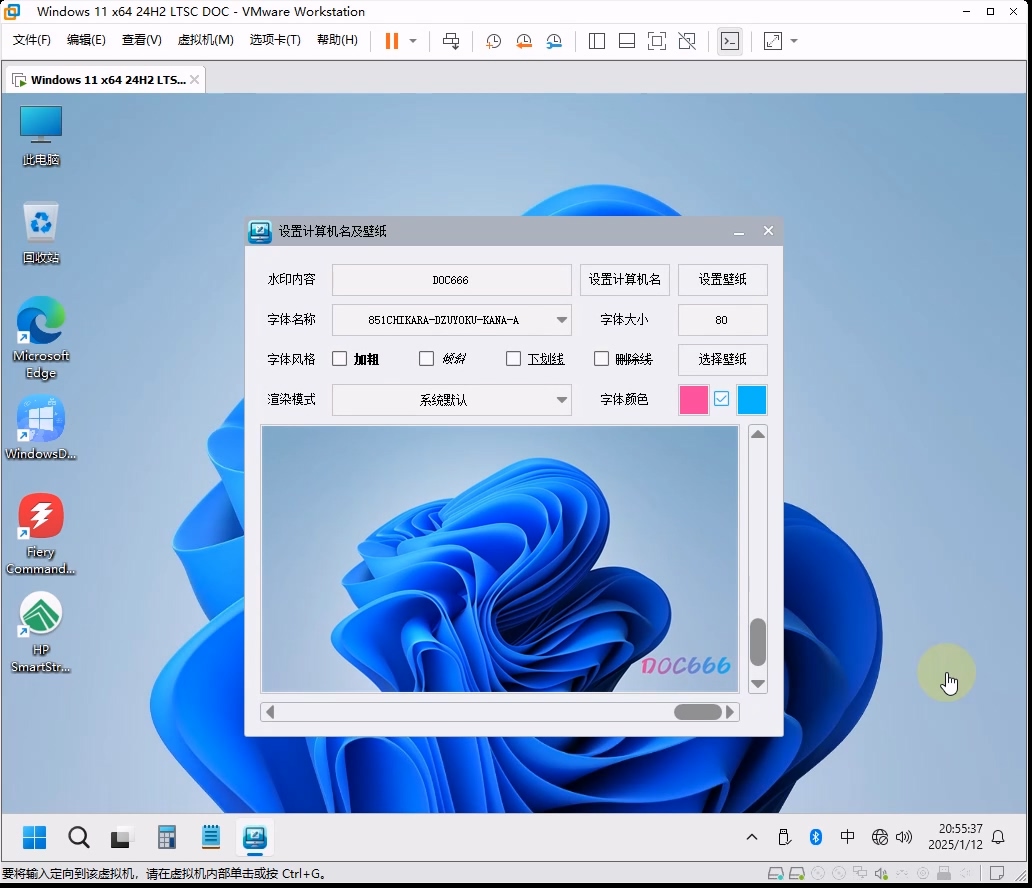The width and height of the screenshot is (1032, 888).
Task: Open taskbar Search
Action: coord(79,837)
